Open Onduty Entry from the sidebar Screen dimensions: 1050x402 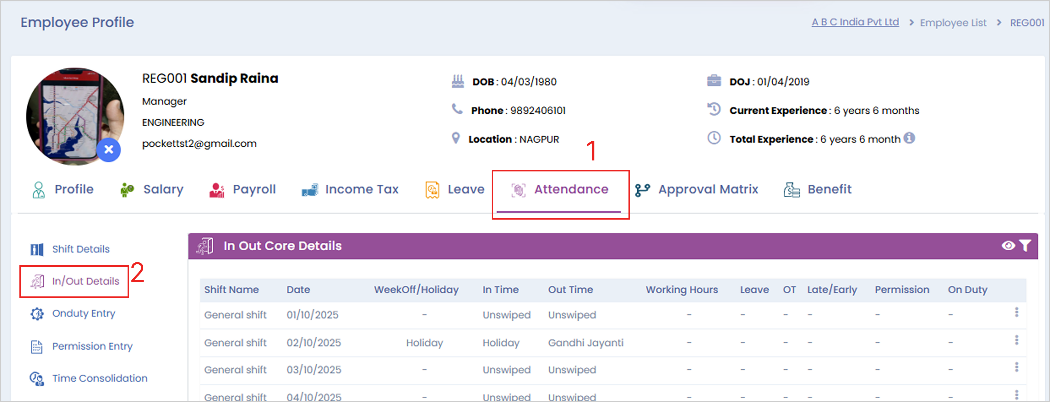tap(73, 313)
